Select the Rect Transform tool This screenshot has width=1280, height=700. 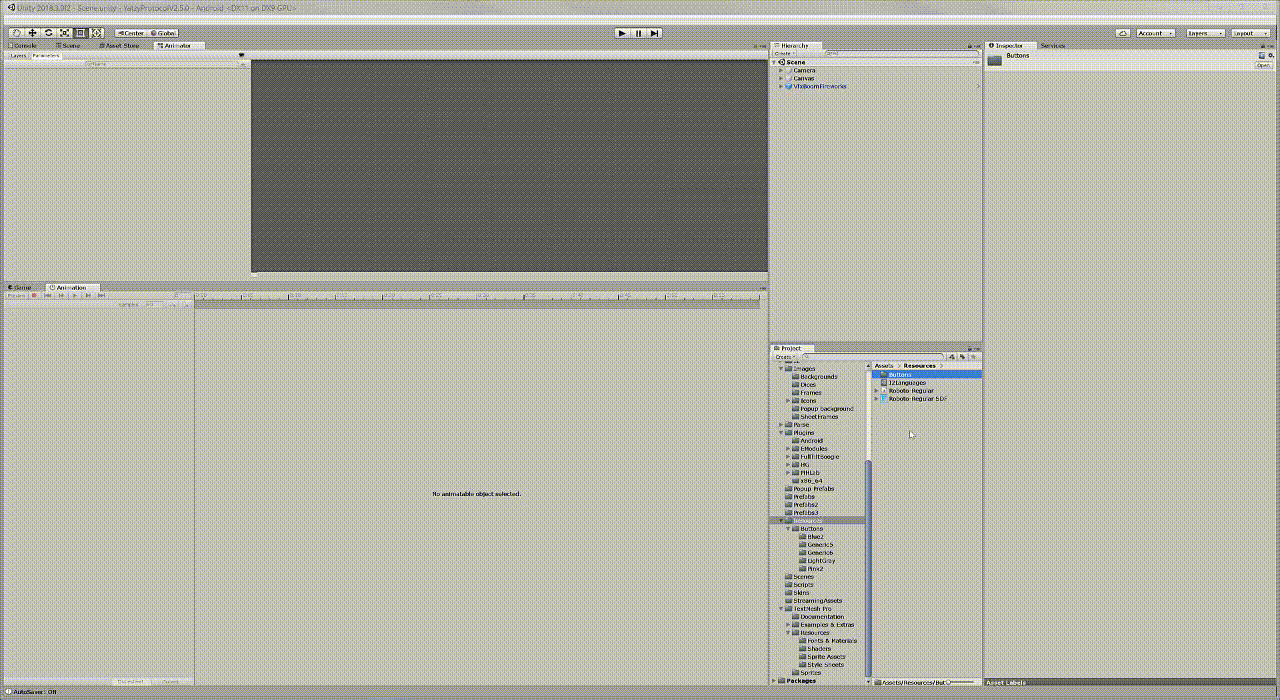(80, 33)
